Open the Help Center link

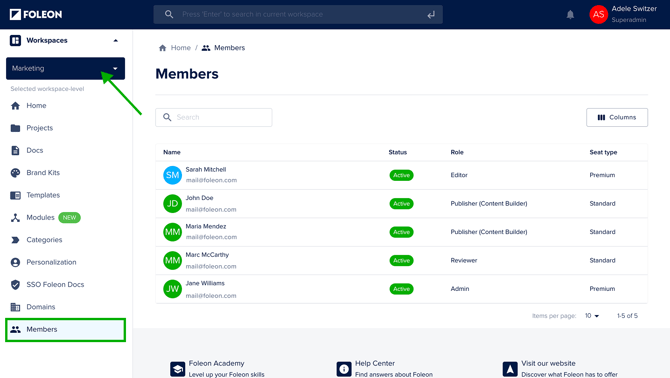375,363
